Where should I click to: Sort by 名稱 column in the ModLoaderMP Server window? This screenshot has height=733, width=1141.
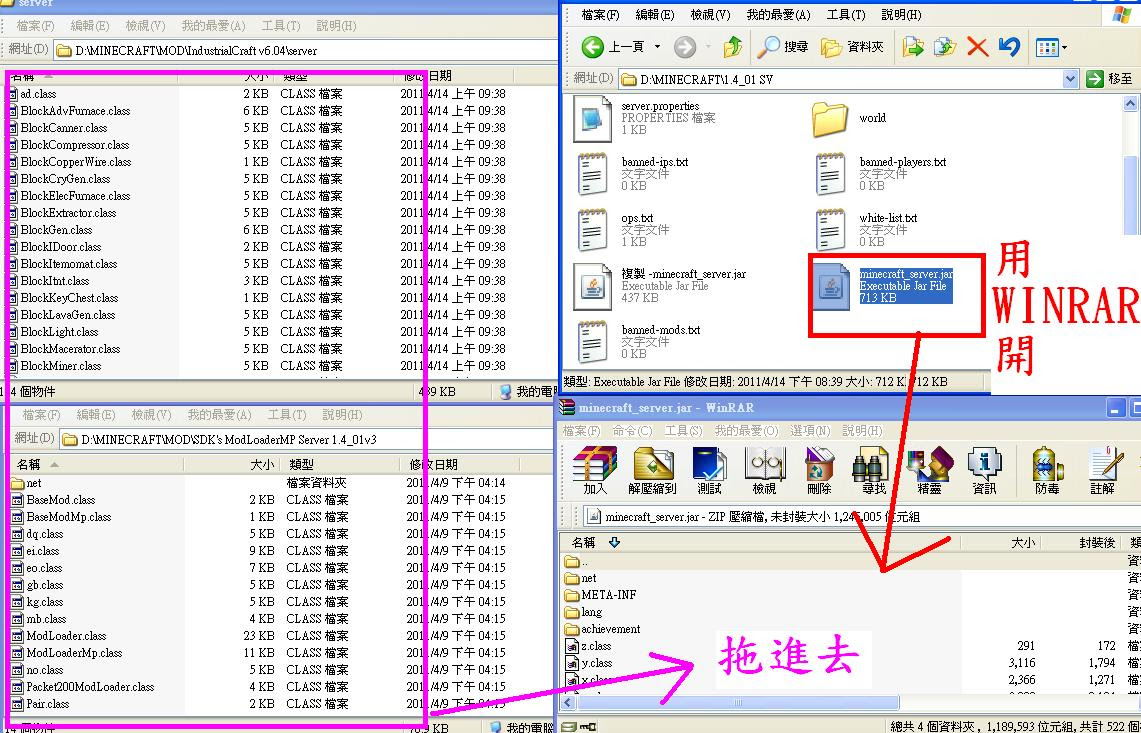[96, 464]
